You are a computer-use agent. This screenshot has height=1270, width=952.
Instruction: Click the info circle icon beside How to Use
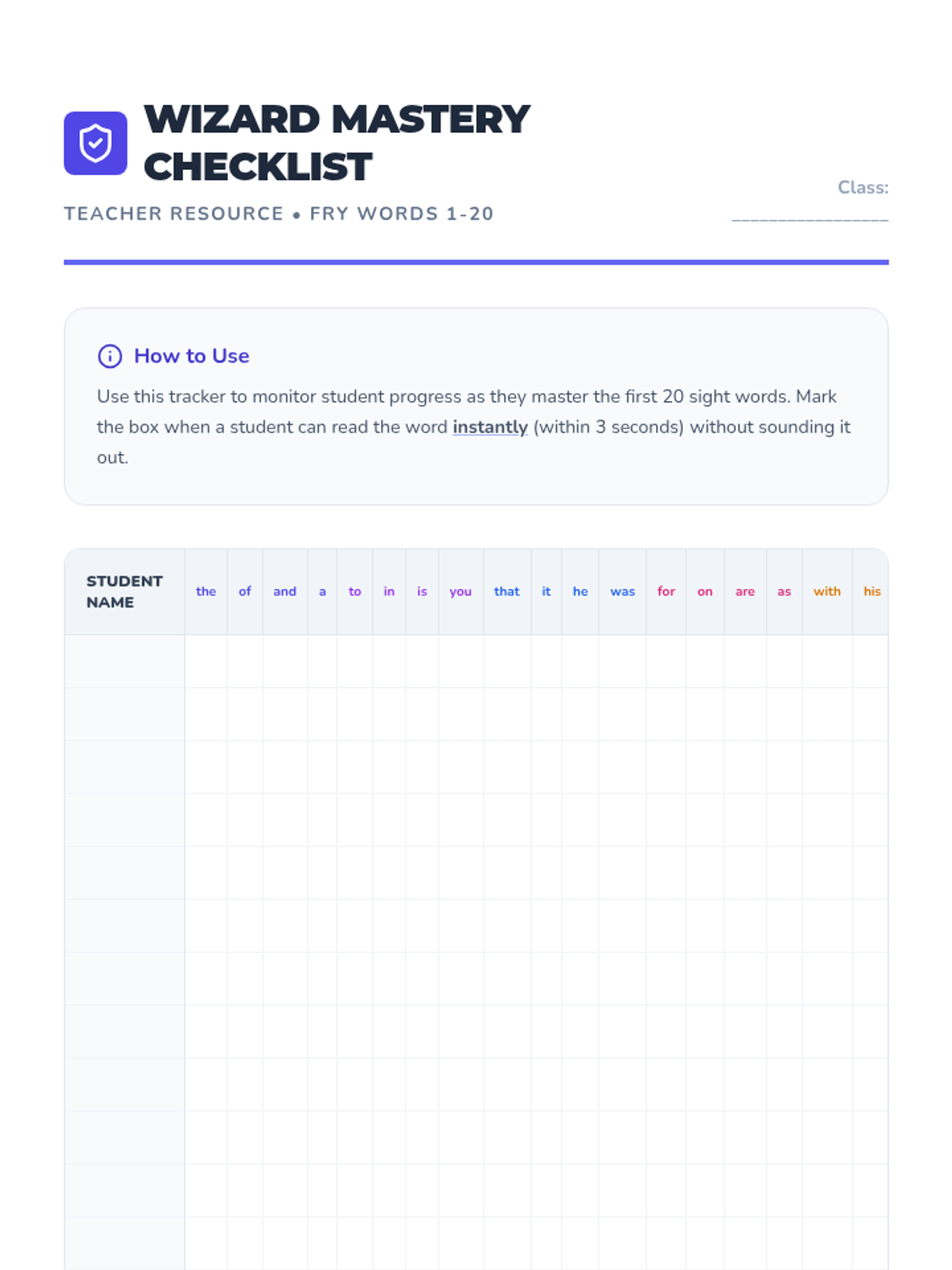[109, 356]
